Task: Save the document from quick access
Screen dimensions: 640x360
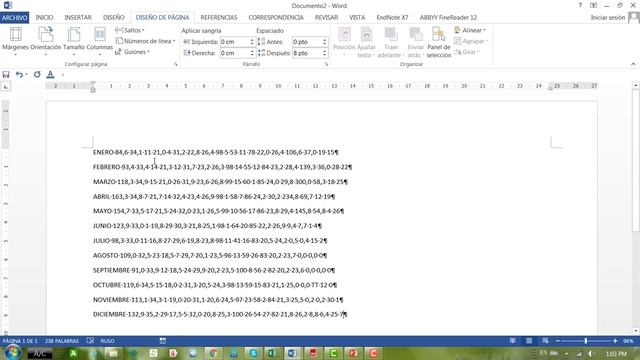Action: [6, 74]
